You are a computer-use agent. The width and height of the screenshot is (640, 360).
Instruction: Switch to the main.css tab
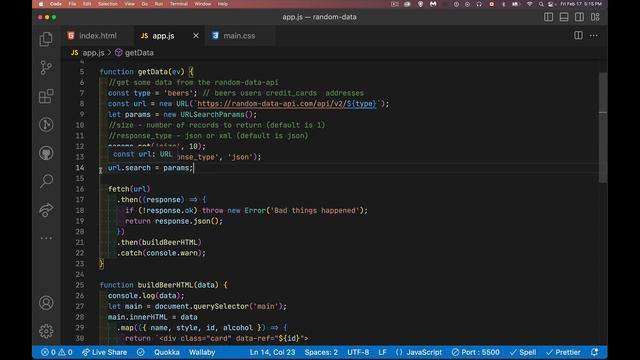pos(239,36)
